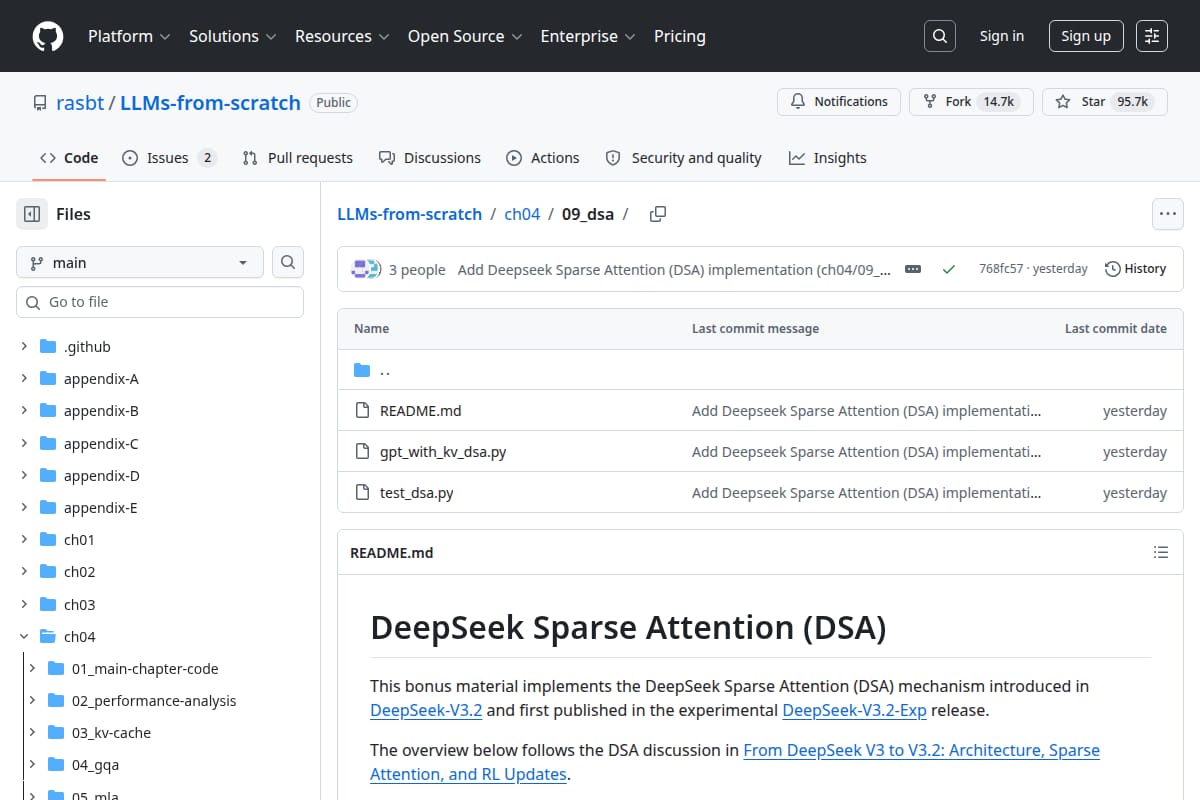Expand the appendix-C folder chevron
Image resolution: width=1200 pixels, height=800 pixels.
click(24, 443)
